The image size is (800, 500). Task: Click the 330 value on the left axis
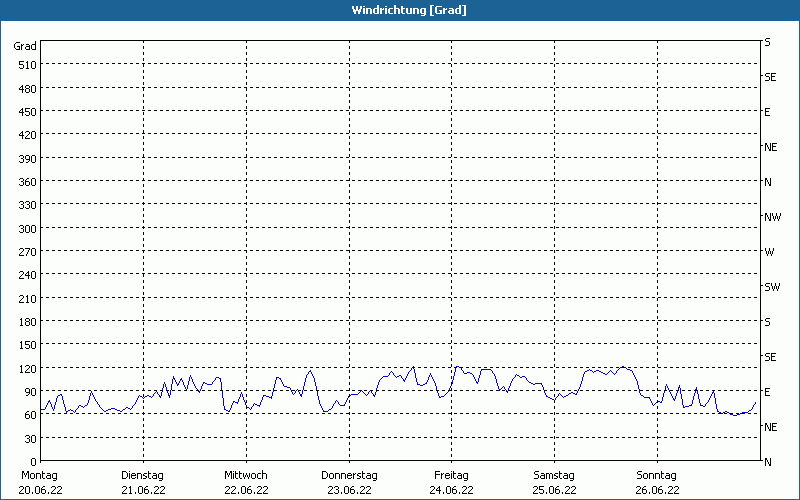[27, 205]
